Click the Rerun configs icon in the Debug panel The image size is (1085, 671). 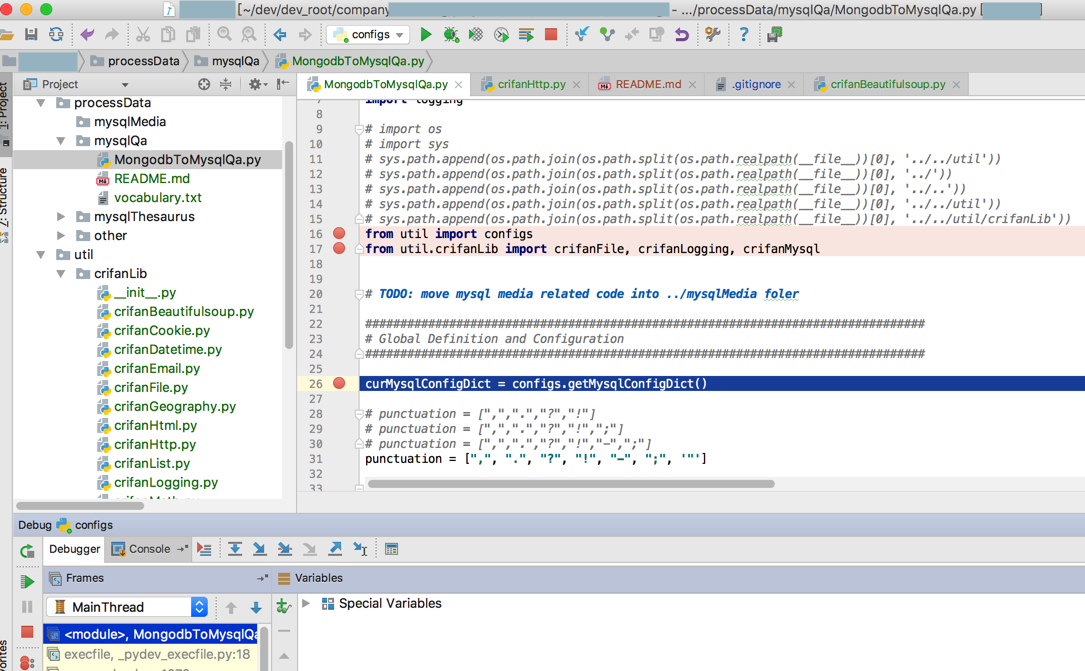(x=27, y=551)
